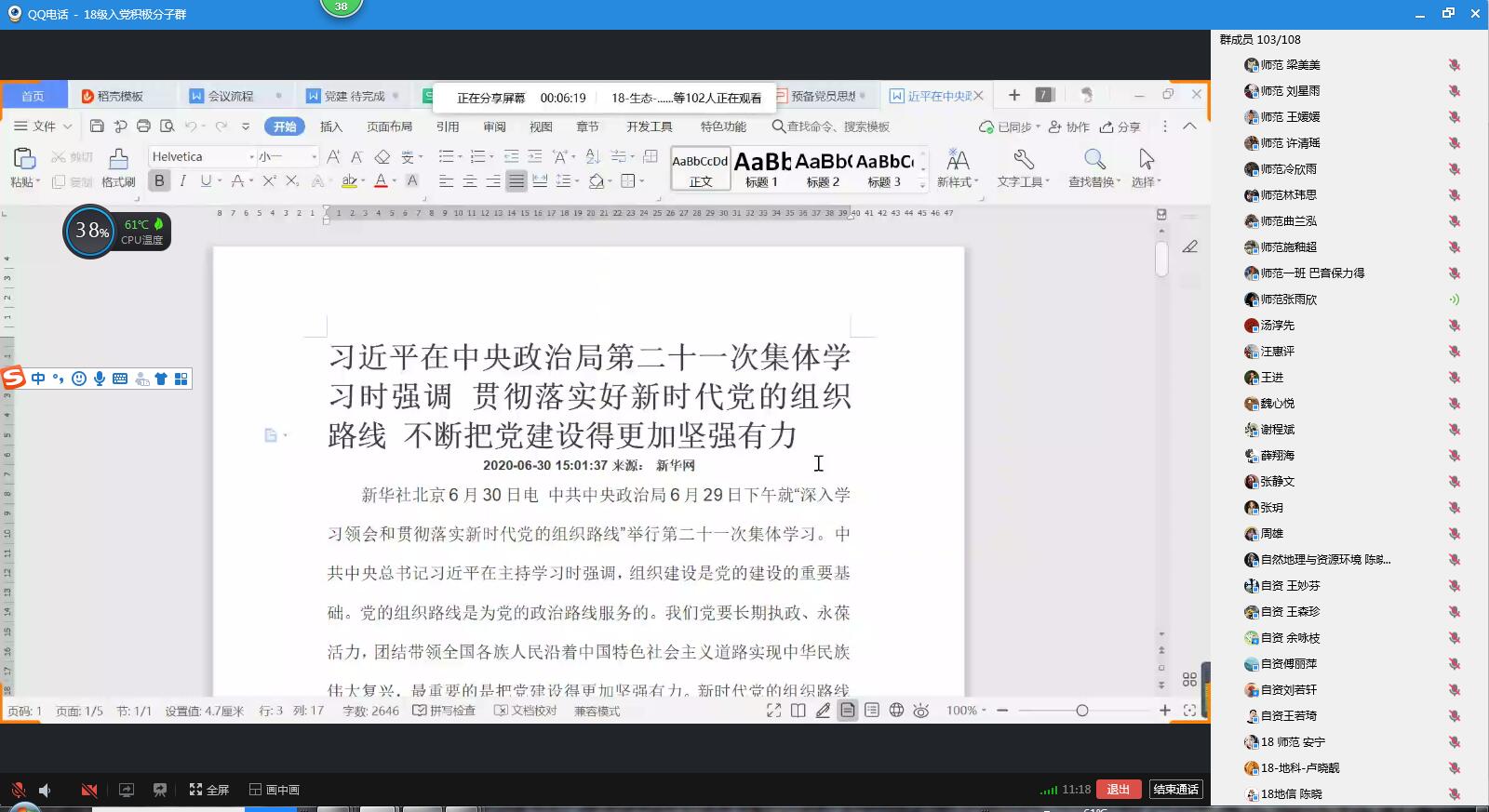1489x812 pixels.
Task: Click the eye protection mode icon
Action: coord(921,711)
